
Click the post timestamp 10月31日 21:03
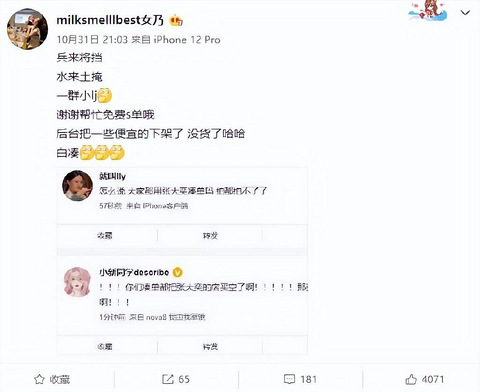point(92,40)
